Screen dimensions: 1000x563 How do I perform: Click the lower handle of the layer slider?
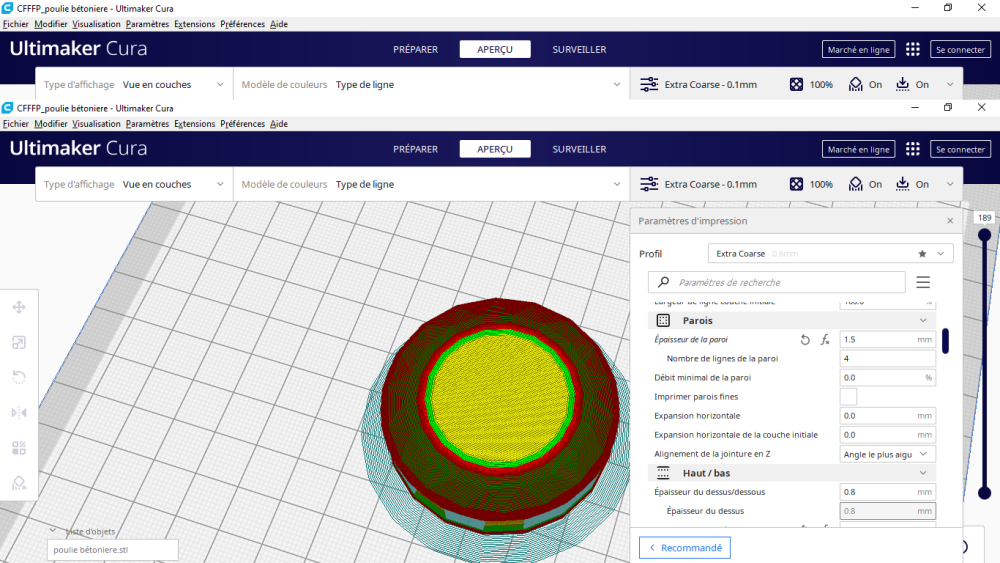[x=985, y=492]
